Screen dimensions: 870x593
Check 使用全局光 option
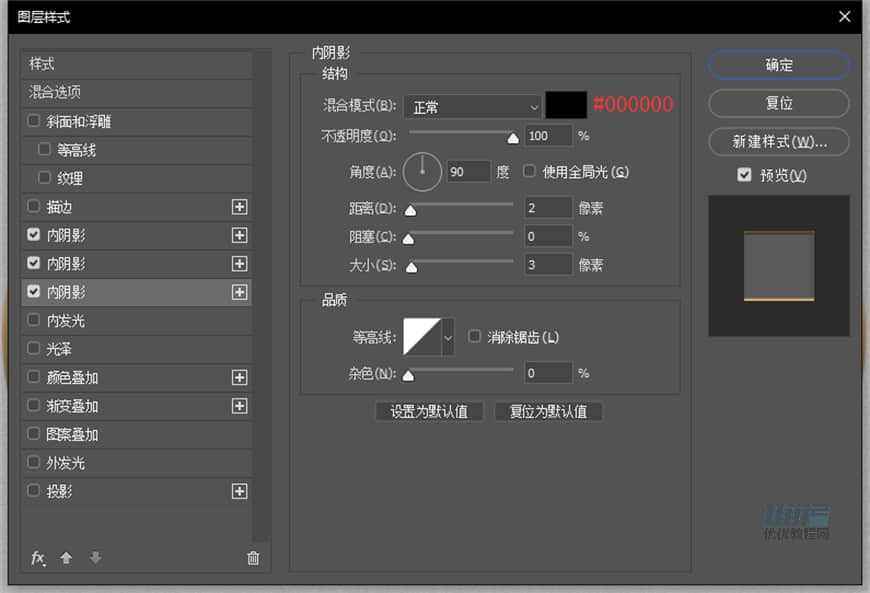[x=528, y=171]
